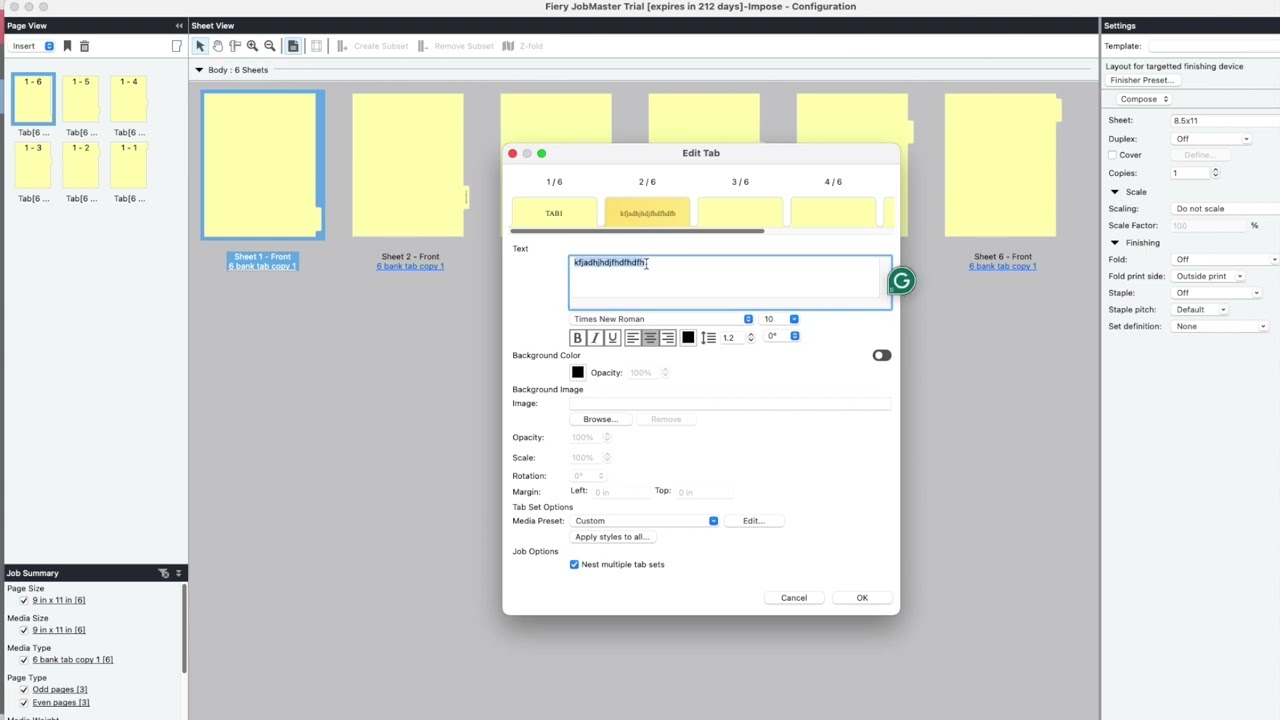Click the trash delete icon in Page View

pos(84,46)
